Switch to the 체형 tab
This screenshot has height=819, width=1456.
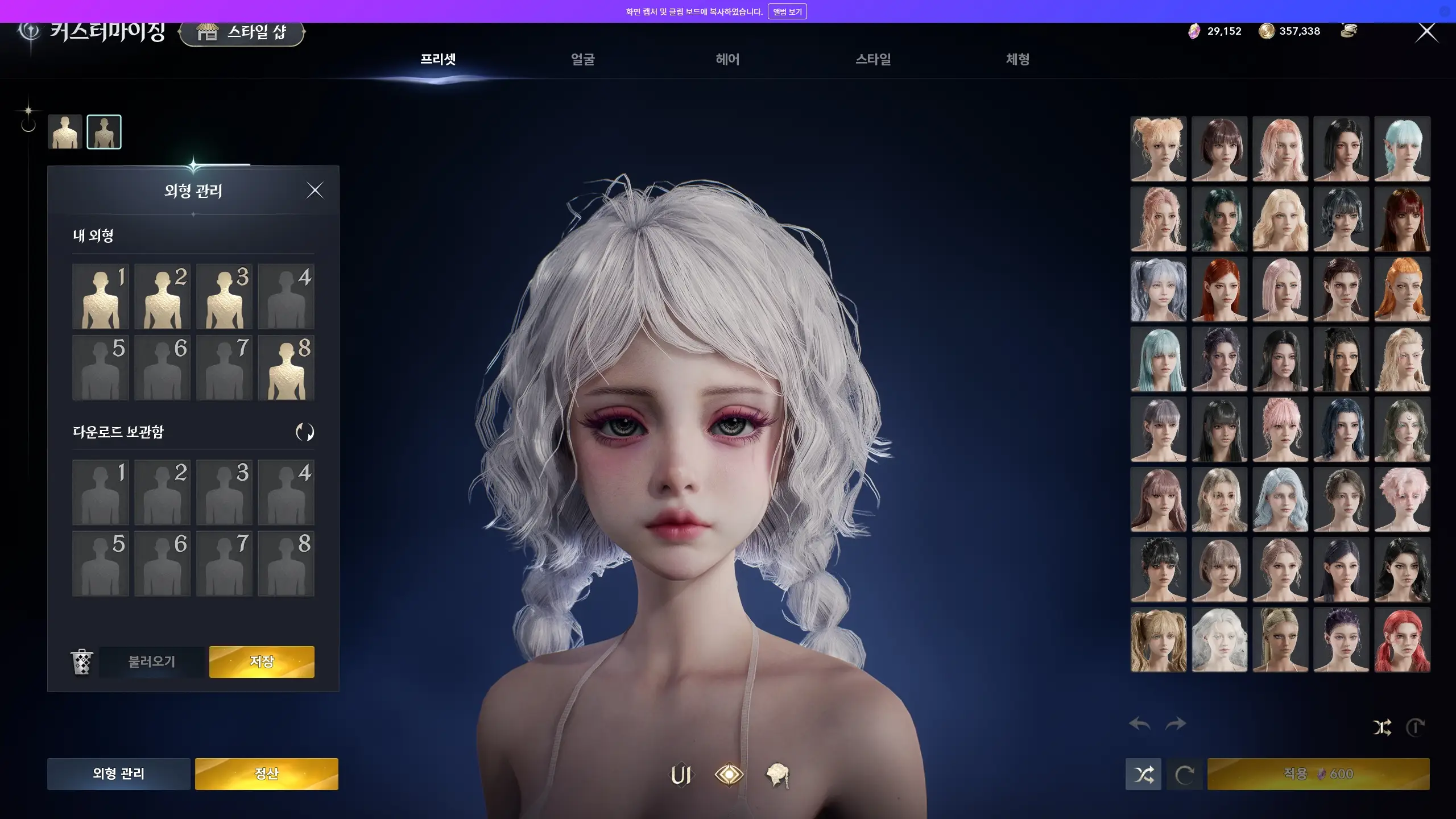[1017, 59]
